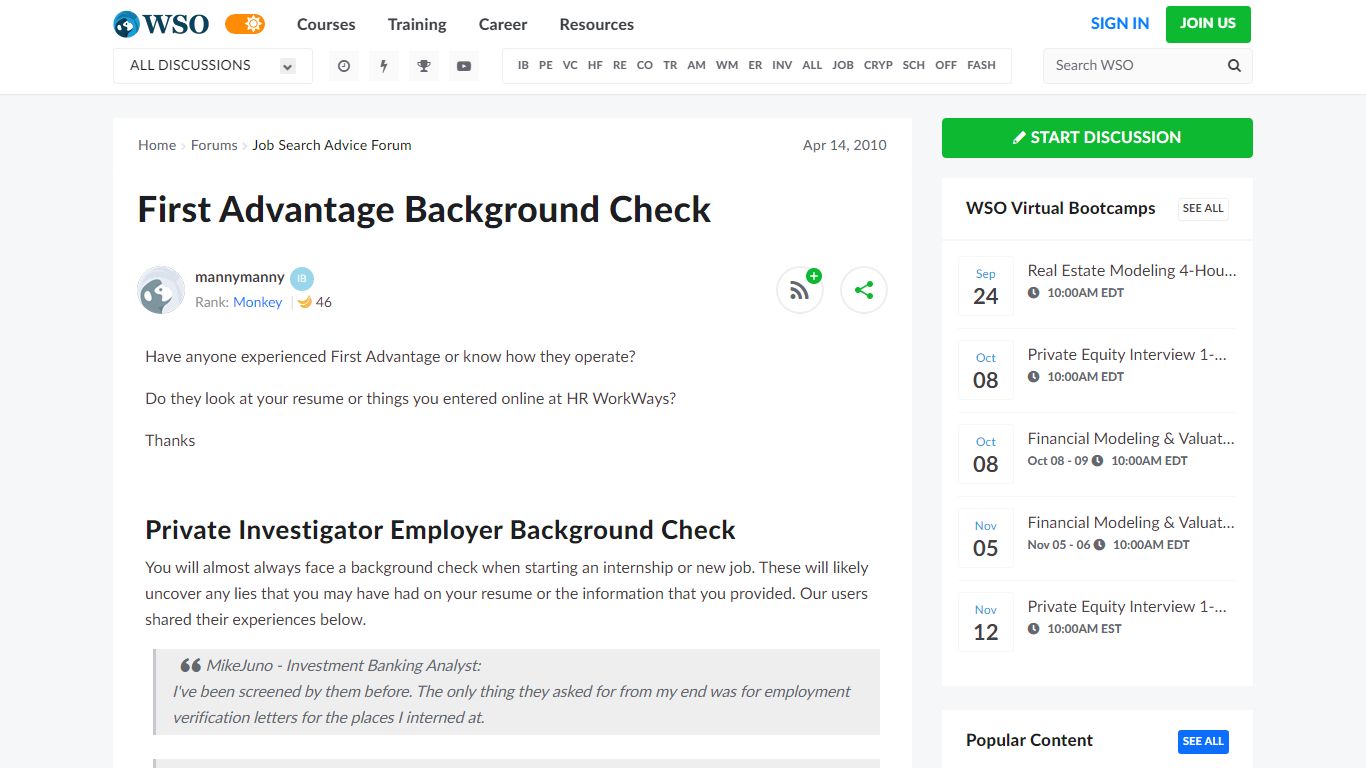Select the TR forum tab

pos(670,65)
